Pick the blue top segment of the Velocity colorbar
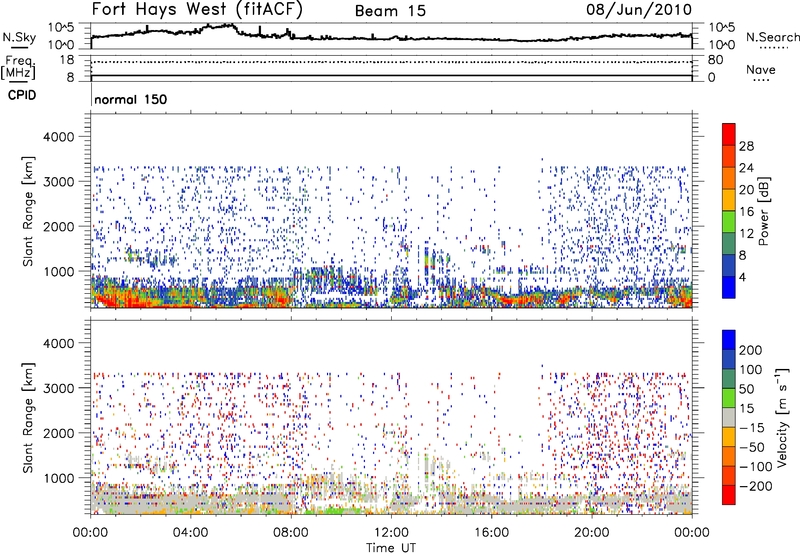 tap(729, 340)
